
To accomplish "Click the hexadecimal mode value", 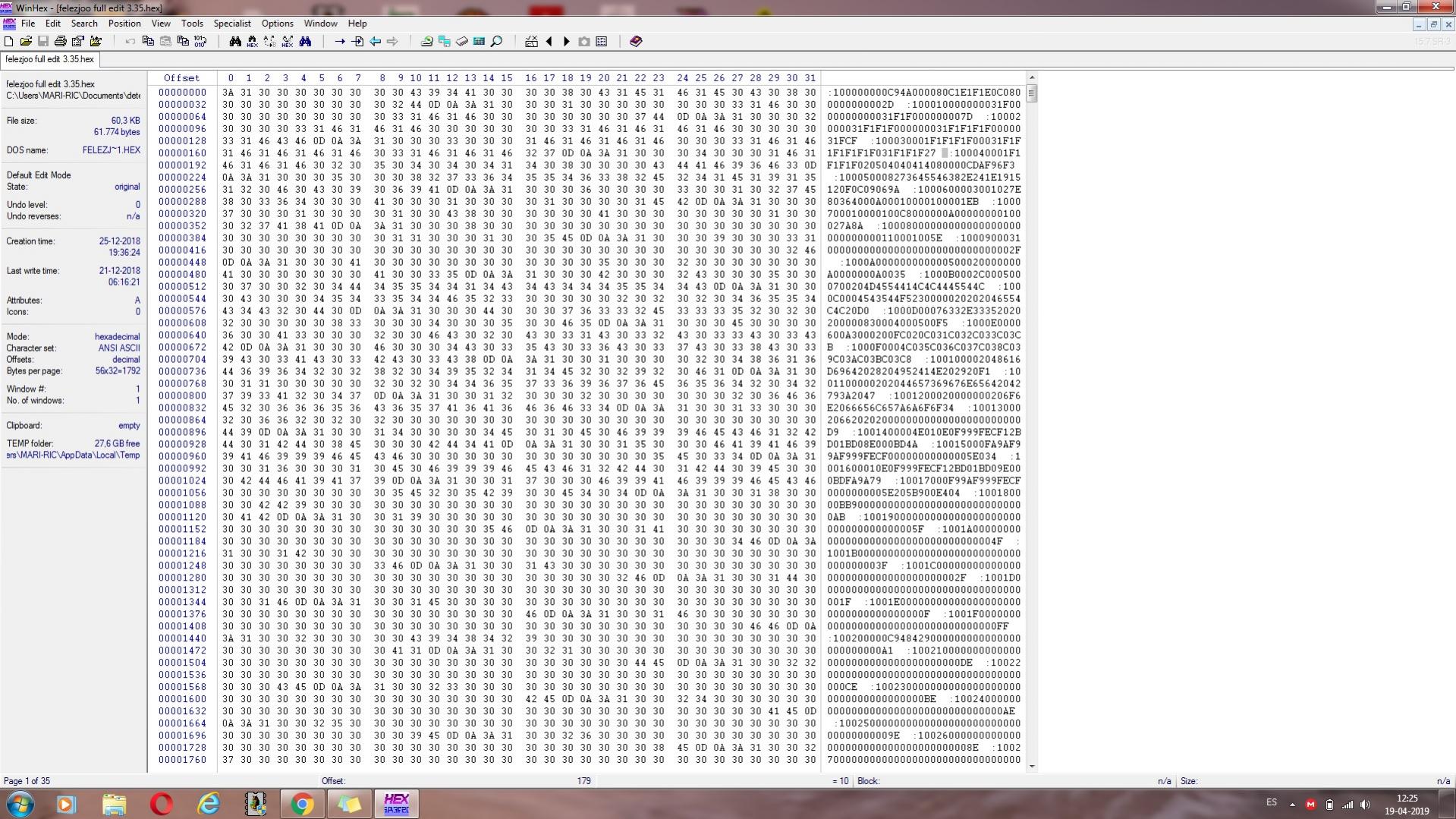I will 117,337.
